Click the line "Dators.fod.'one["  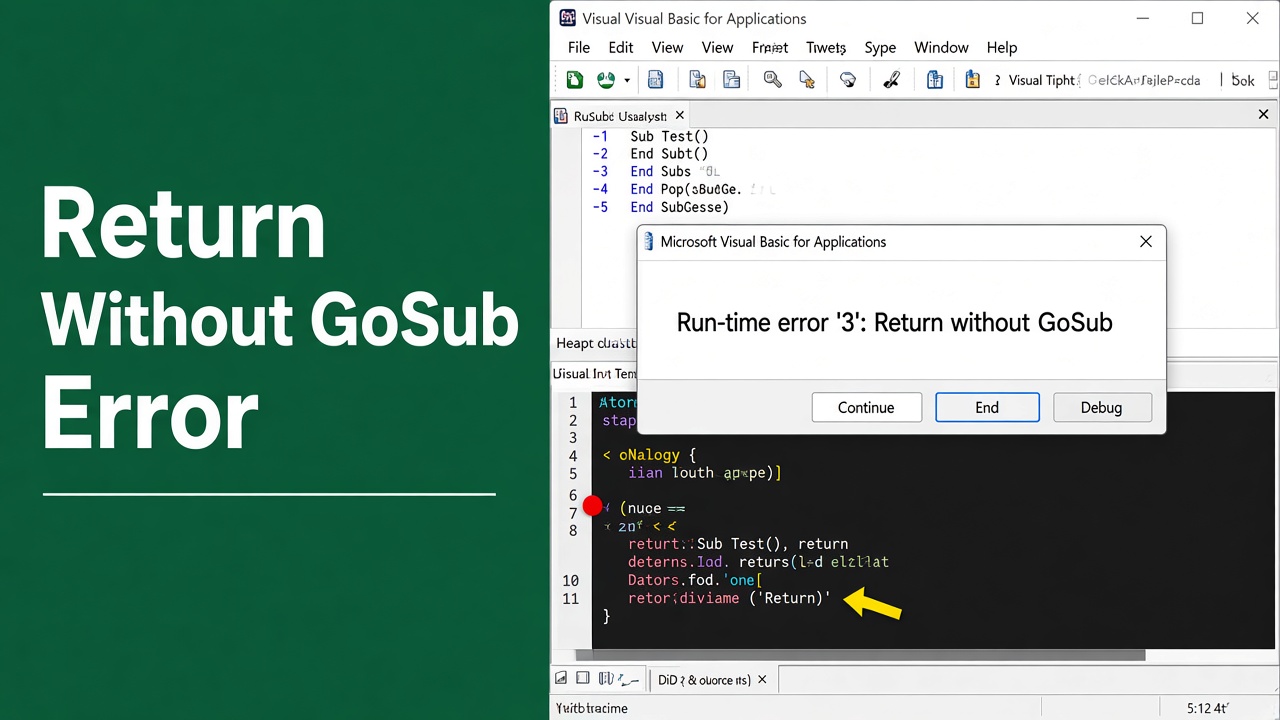(x=696, y=580)
